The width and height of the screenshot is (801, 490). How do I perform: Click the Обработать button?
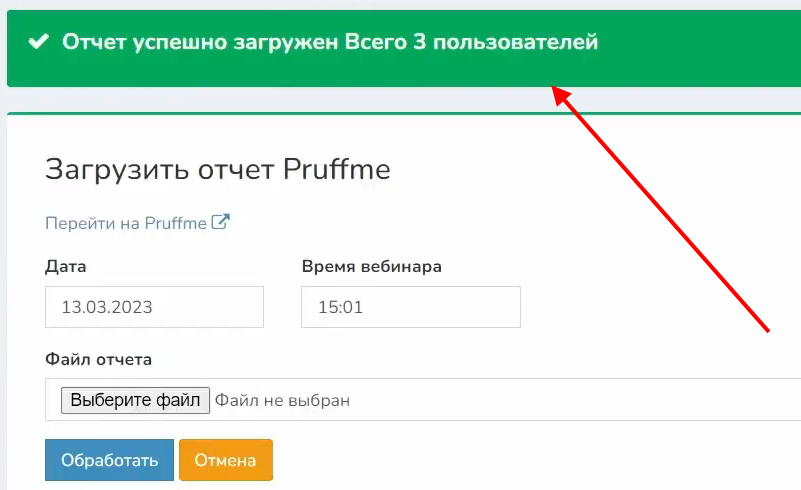109,460
